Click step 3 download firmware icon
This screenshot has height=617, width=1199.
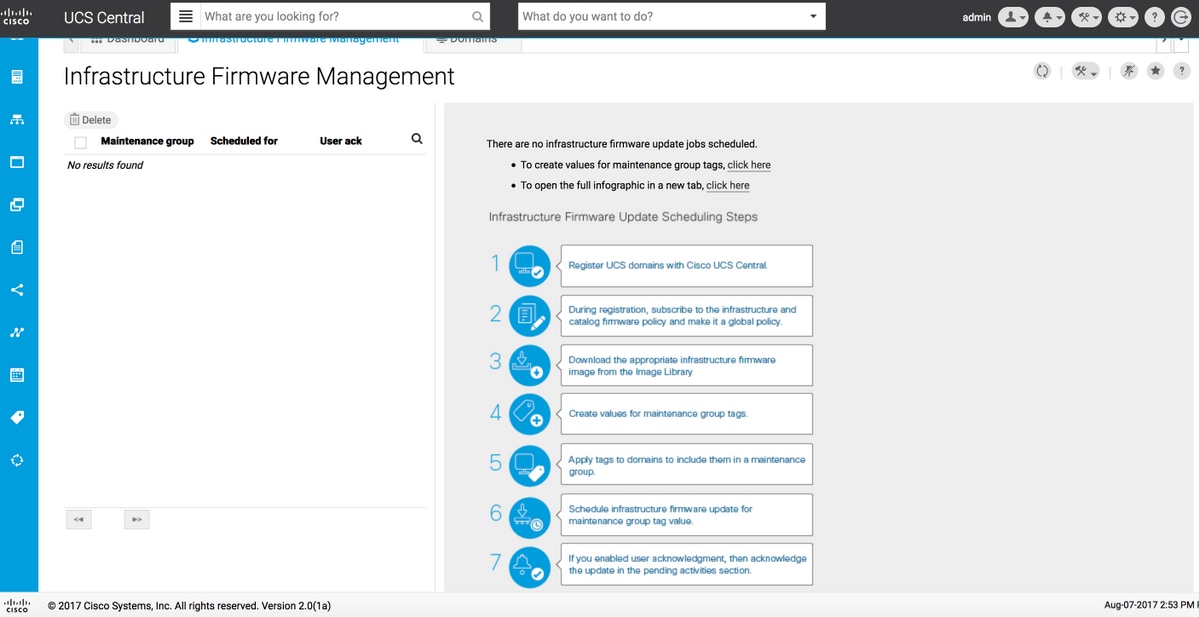point(529,365)
